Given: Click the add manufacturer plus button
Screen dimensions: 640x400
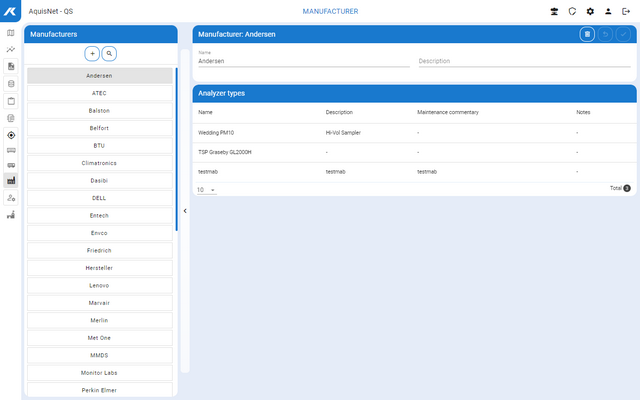Looking at the screenshot, I should (92, 53).
